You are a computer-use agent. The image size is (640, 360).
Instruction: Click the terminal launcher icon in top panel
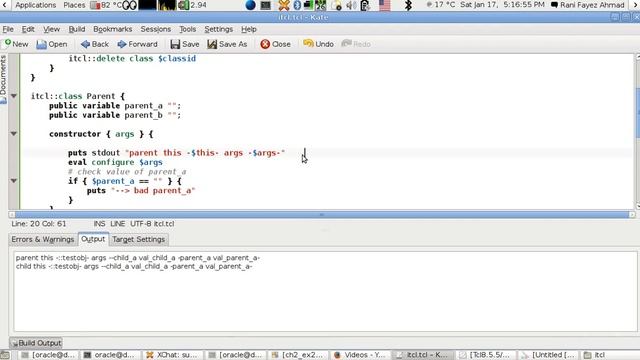266,5
